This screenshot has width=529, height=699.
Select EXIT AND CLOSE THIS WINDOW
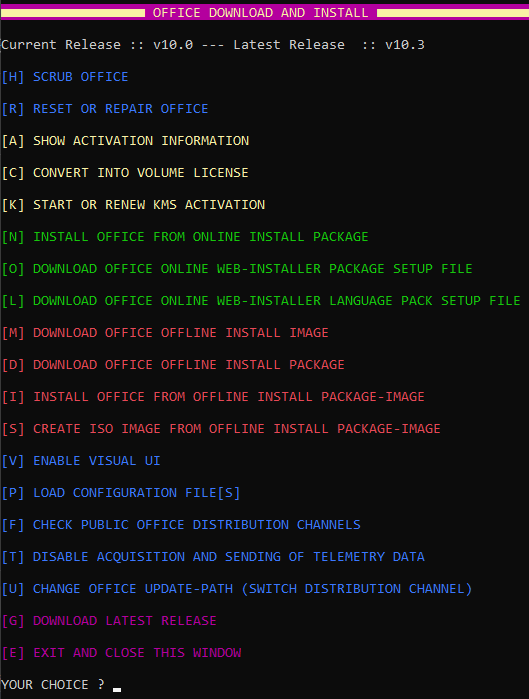click(x=122, y=653)
